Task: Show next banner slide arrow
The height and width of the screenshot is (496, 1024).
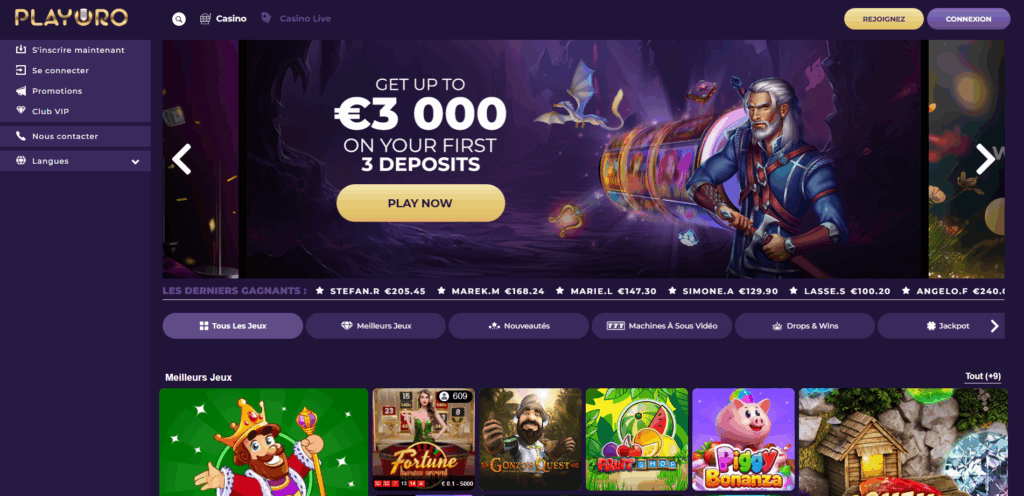Action: pos(985,159)
